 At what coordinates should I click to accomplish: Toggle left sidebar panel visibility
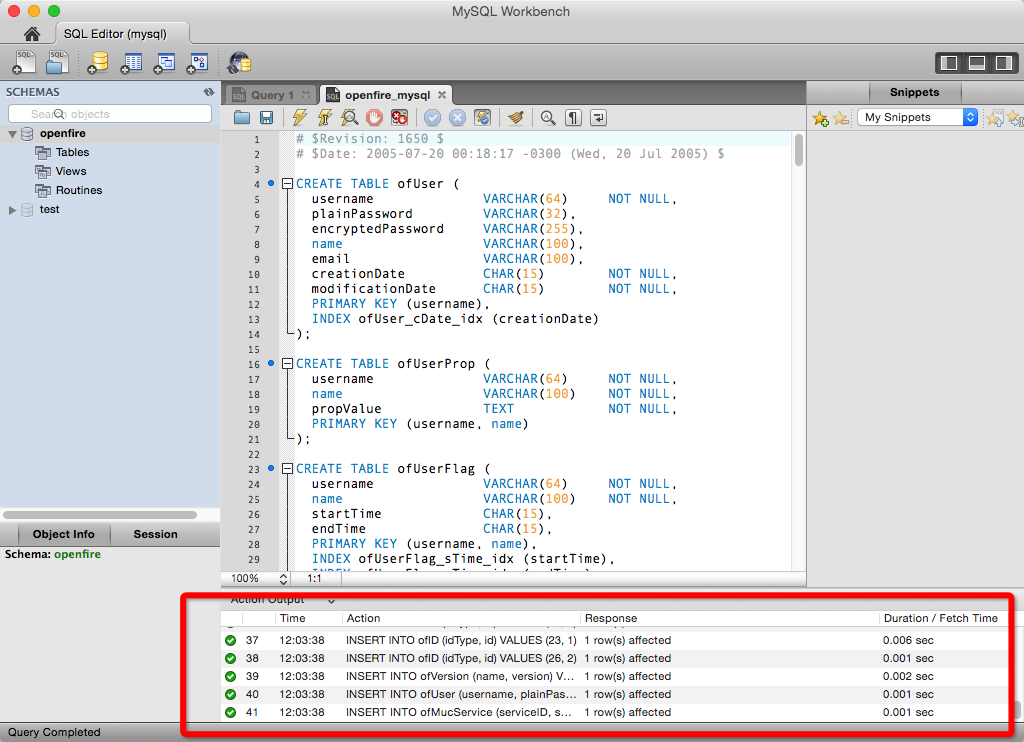coord(949,63)
